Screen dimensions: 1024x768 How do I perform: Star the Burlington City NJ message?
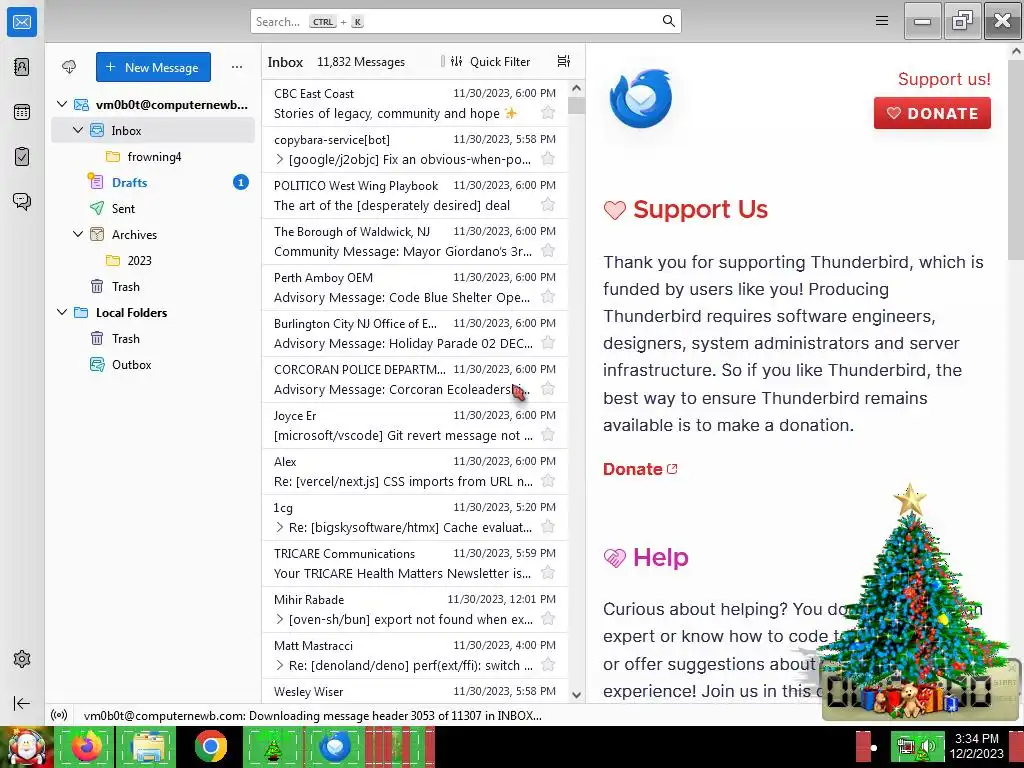click(x=548, y=343)
